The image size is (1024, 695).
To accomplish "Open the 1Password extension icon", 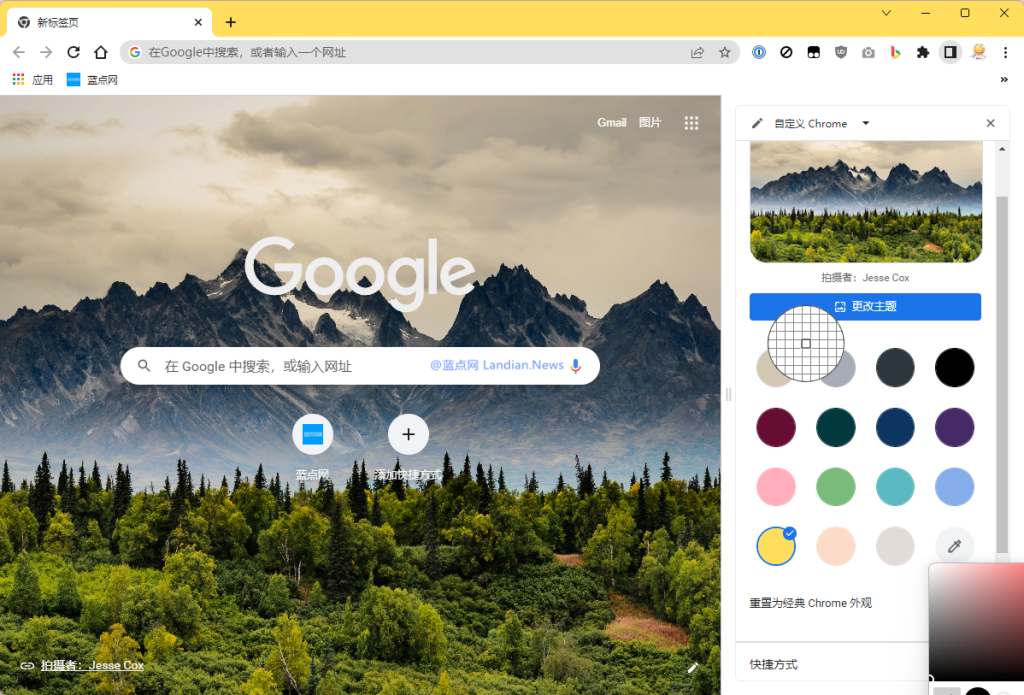I will point(759,52).
